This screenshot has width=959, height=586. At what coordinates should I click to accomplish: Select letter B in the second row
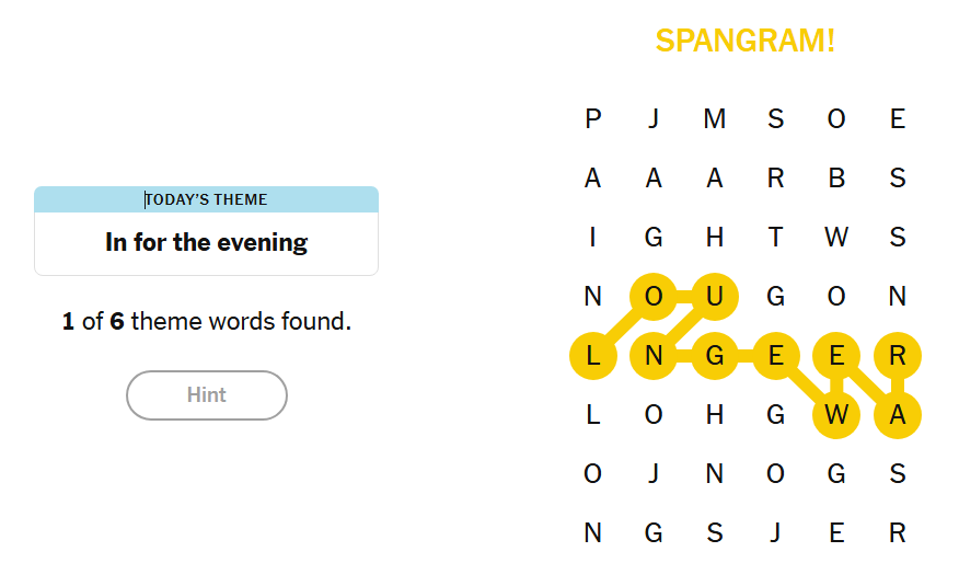[837, 179]
